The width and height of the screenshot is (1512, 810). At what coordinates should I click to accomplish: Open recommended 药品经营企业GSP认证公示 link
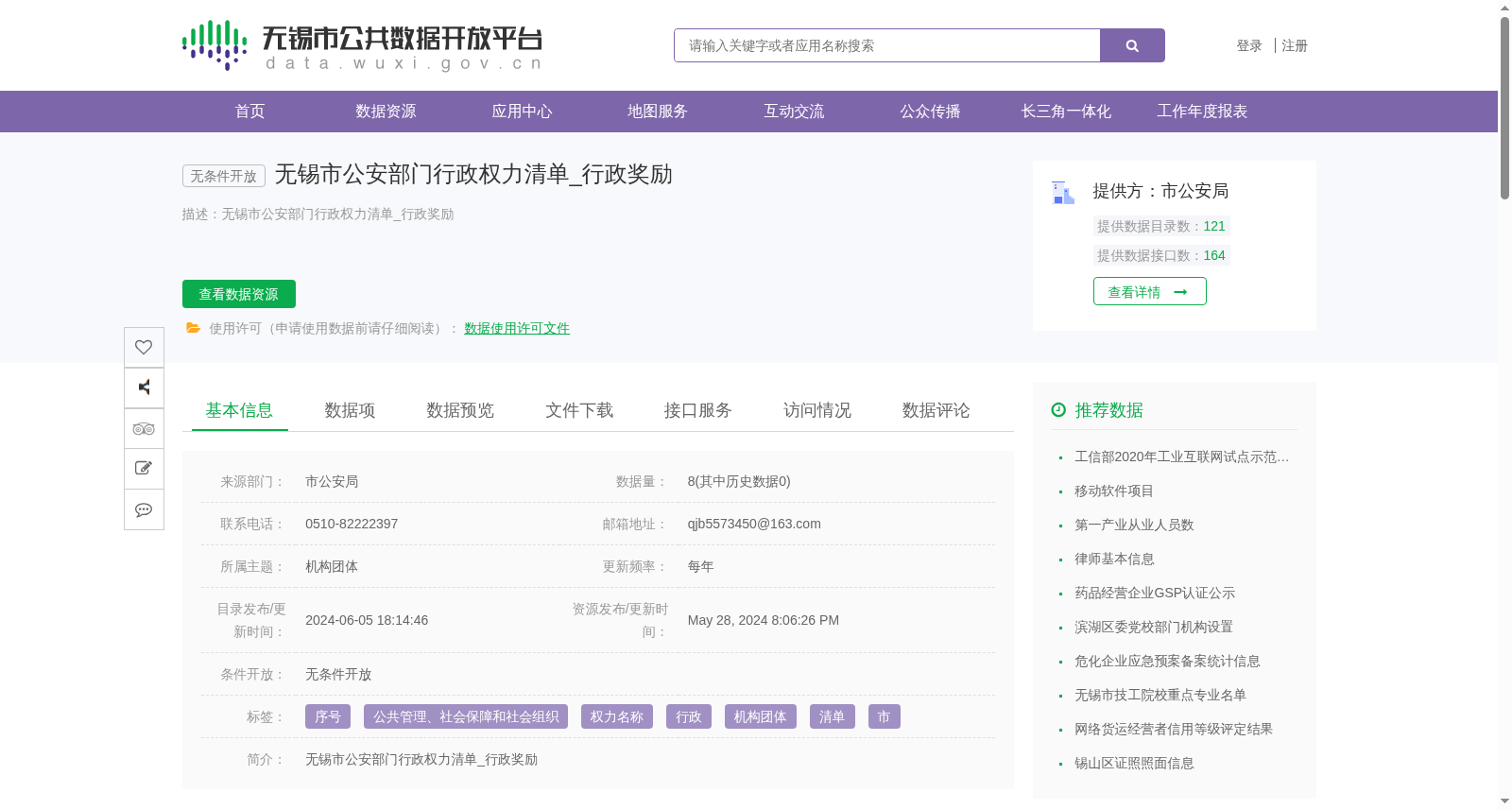click(x=1155, y=593)
